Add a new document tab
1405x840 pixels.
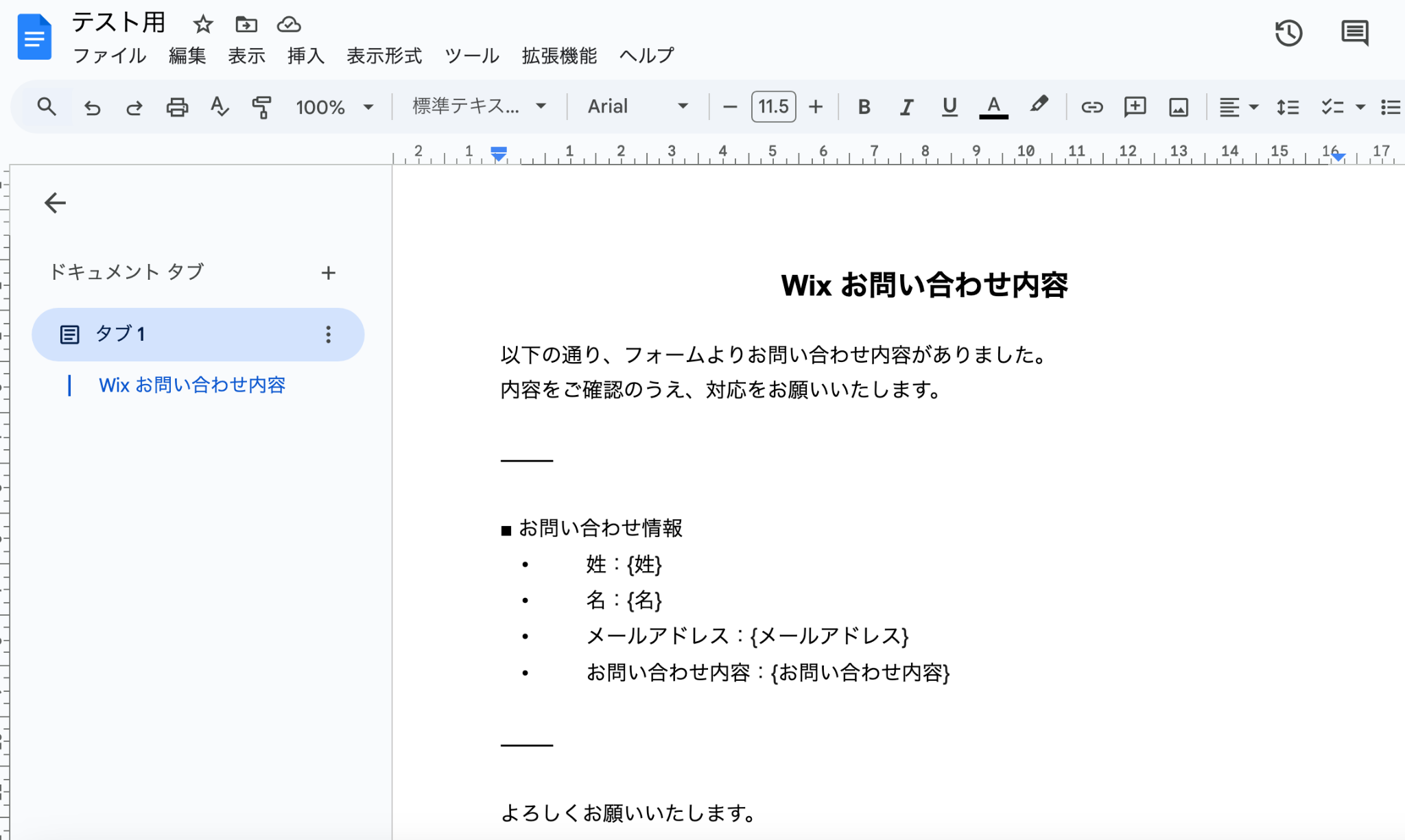pos(328,273)
